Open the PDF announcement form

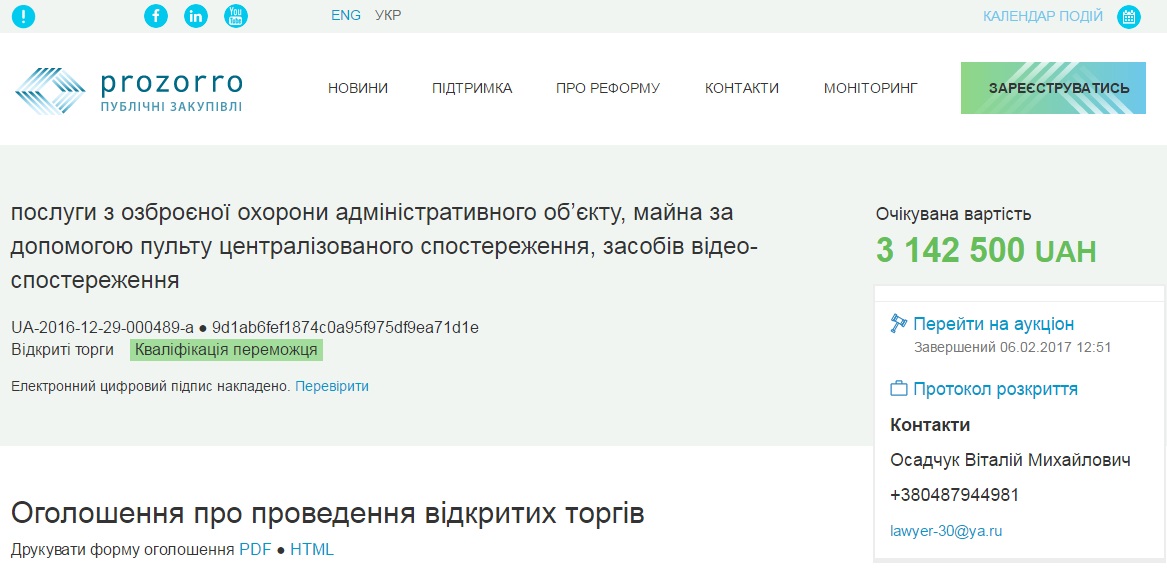click(254, 550)
